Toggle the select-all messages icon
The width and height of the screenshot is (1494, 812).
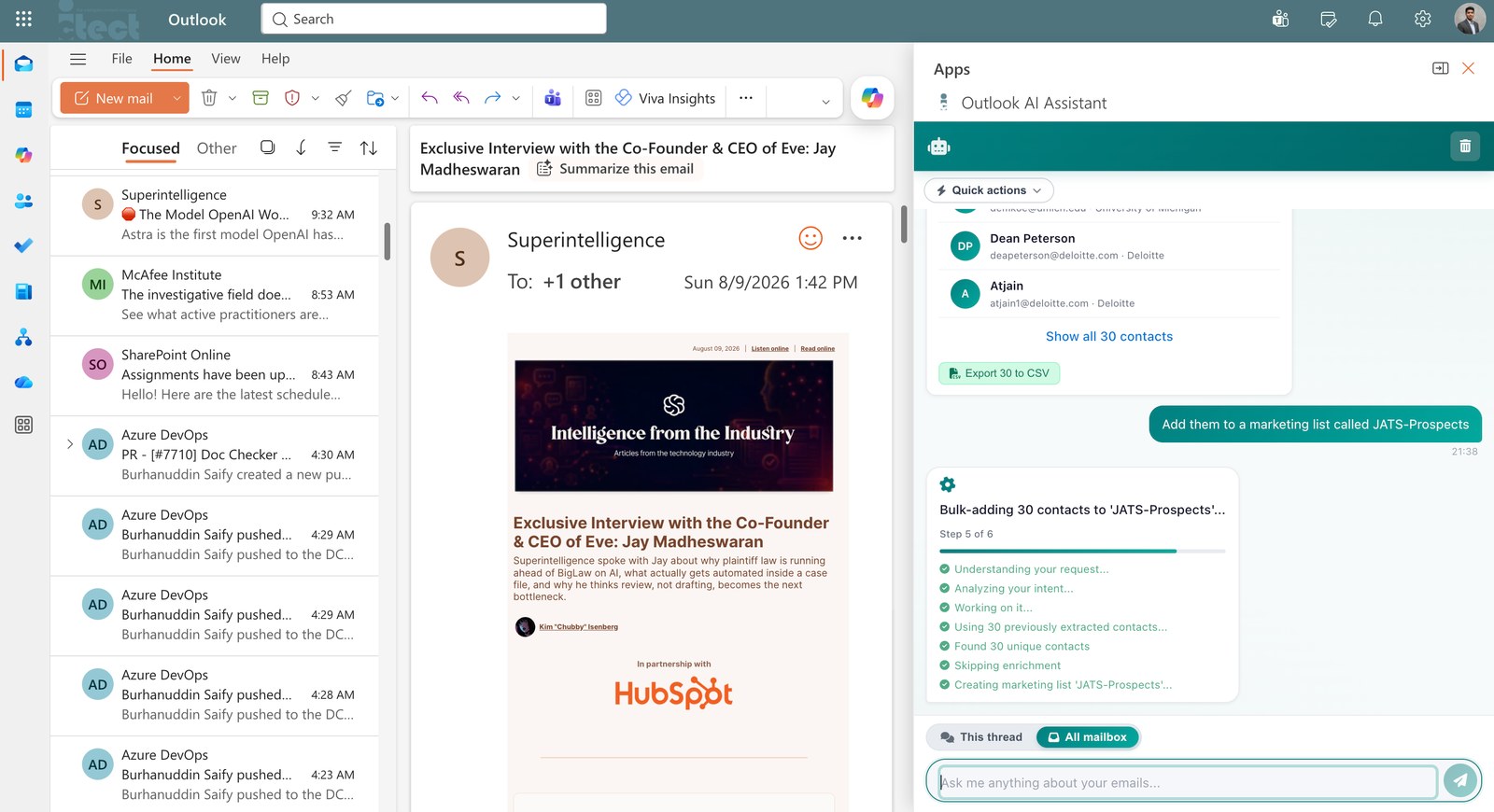click(x=267, y=147)
